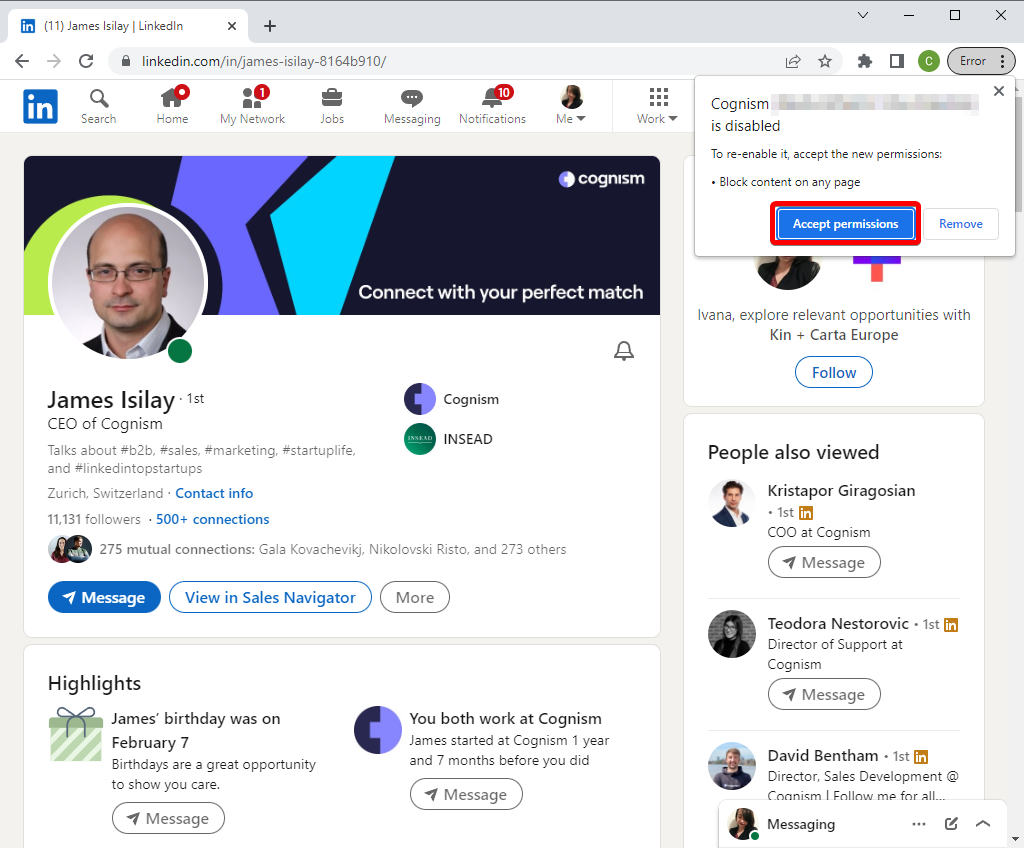Open Contact info link
The image size is (1024, 848).
(214, 493)
